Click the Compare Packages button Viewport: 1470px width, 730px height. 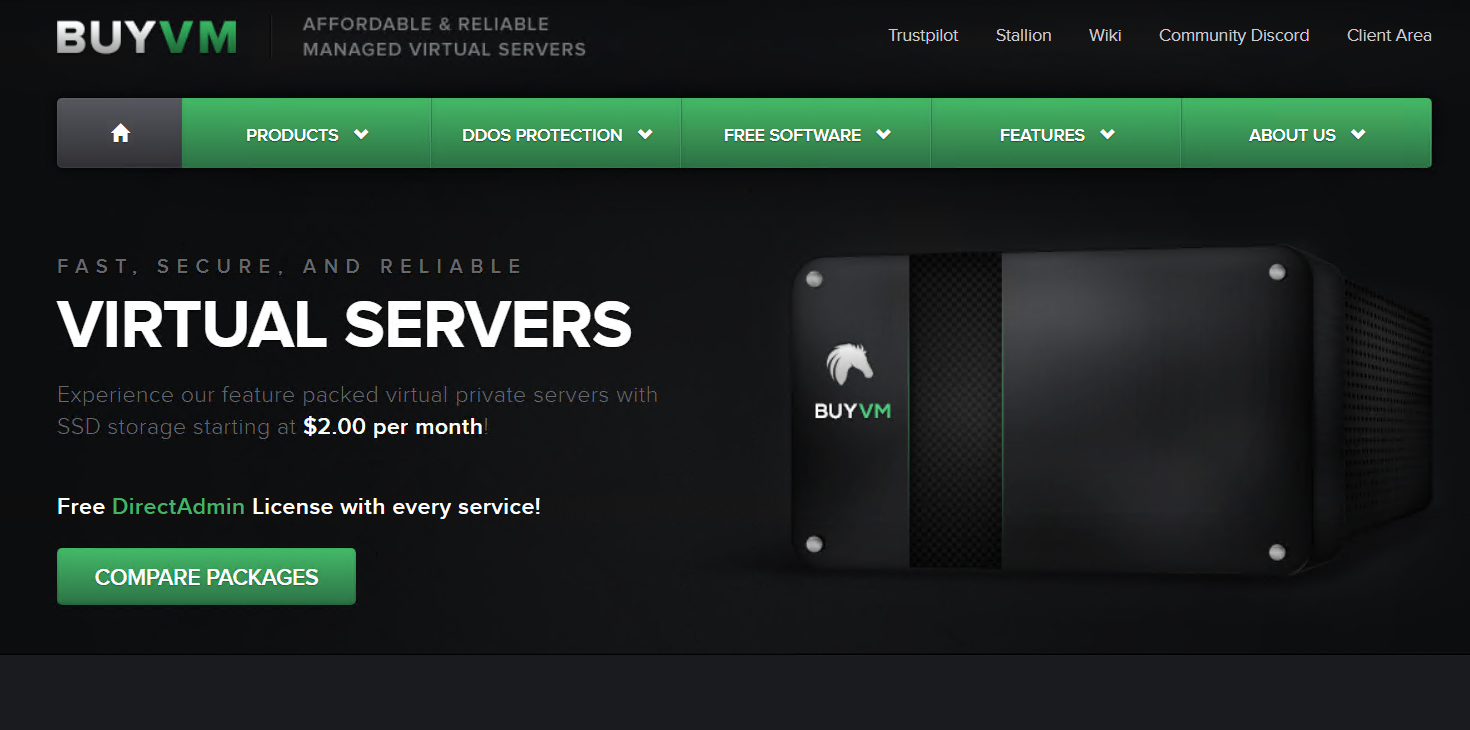coord(206,576)
